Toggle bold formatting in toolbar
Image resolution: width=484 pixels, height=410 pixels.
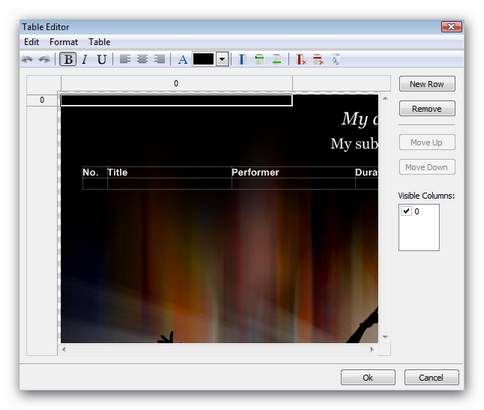[x=68, y=60]
